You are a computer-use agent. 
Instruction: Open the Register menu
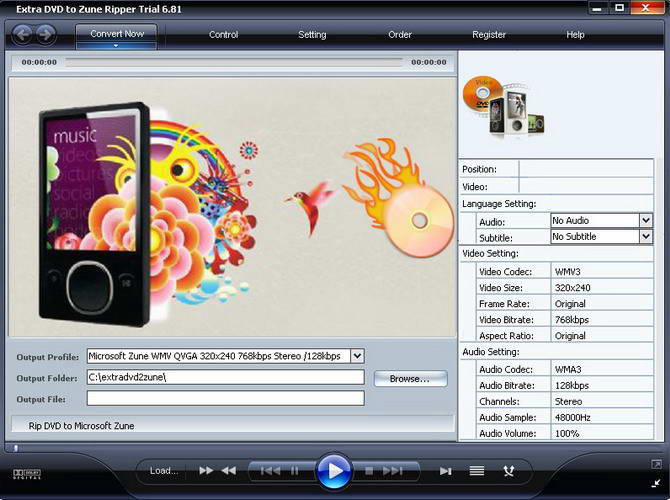click(x=489, y=35)
